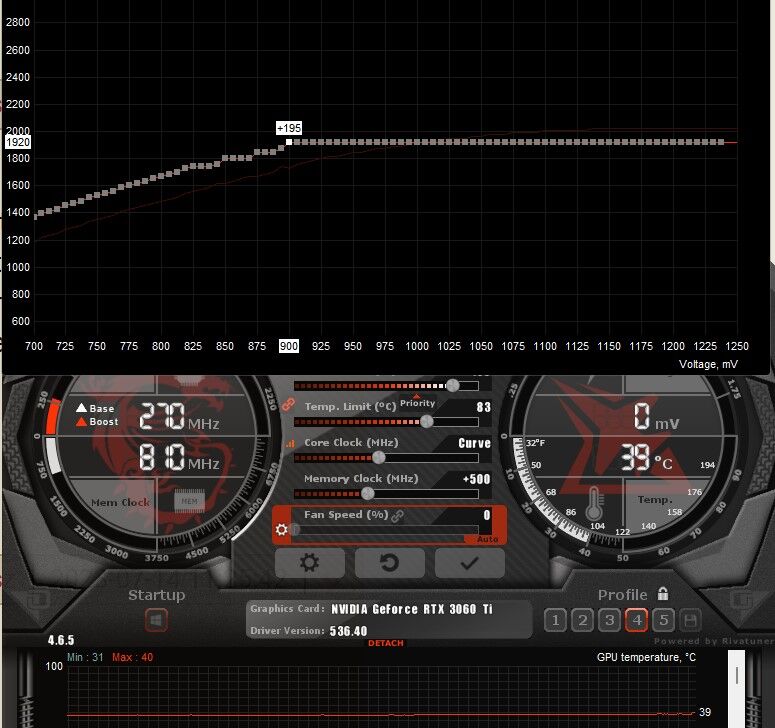Viewport: 775px width, 728px height.
Task: Click the 810 MHz clock readout
Action: coord(179,457)
